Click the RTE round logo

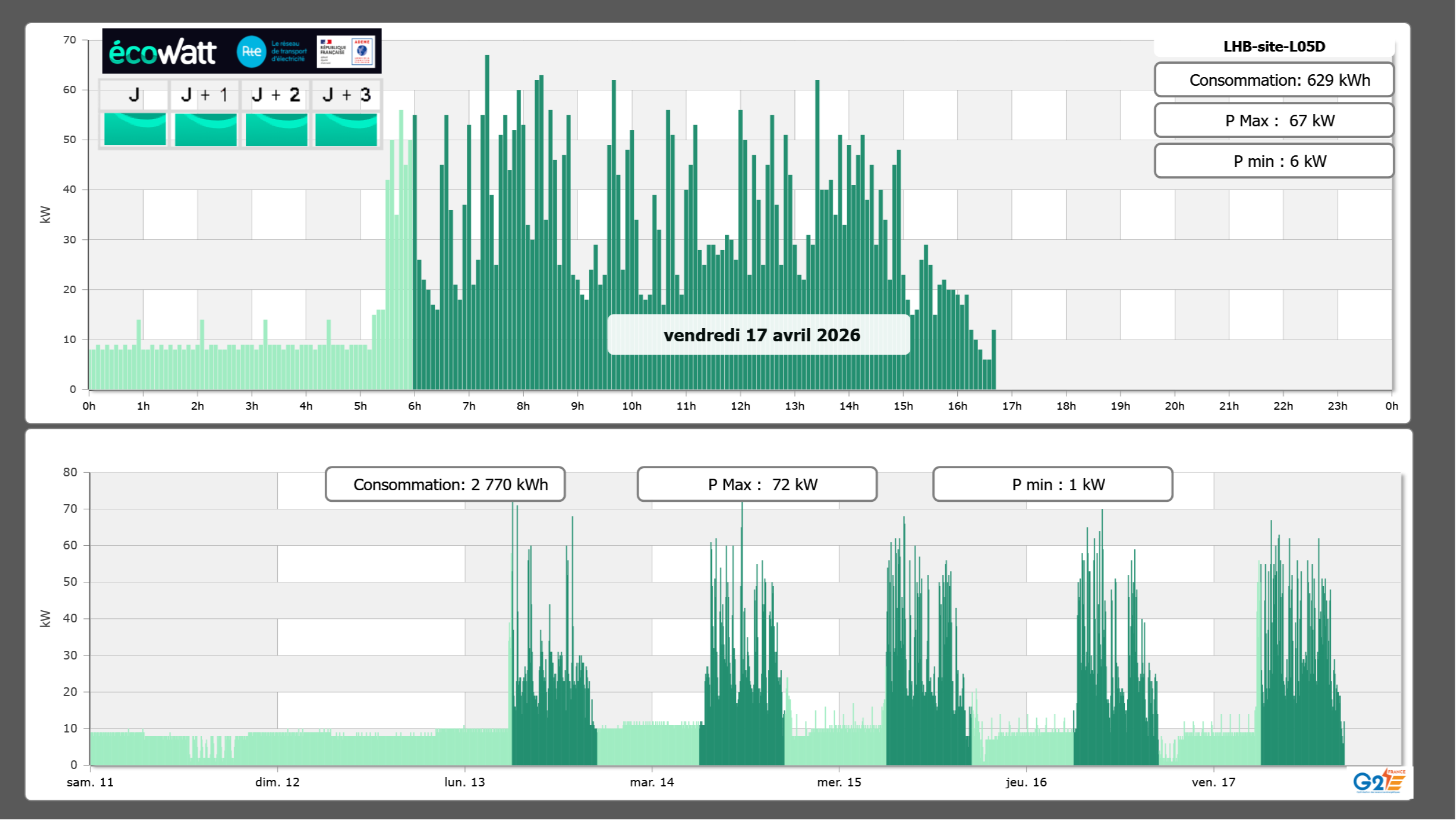point(251,52)
